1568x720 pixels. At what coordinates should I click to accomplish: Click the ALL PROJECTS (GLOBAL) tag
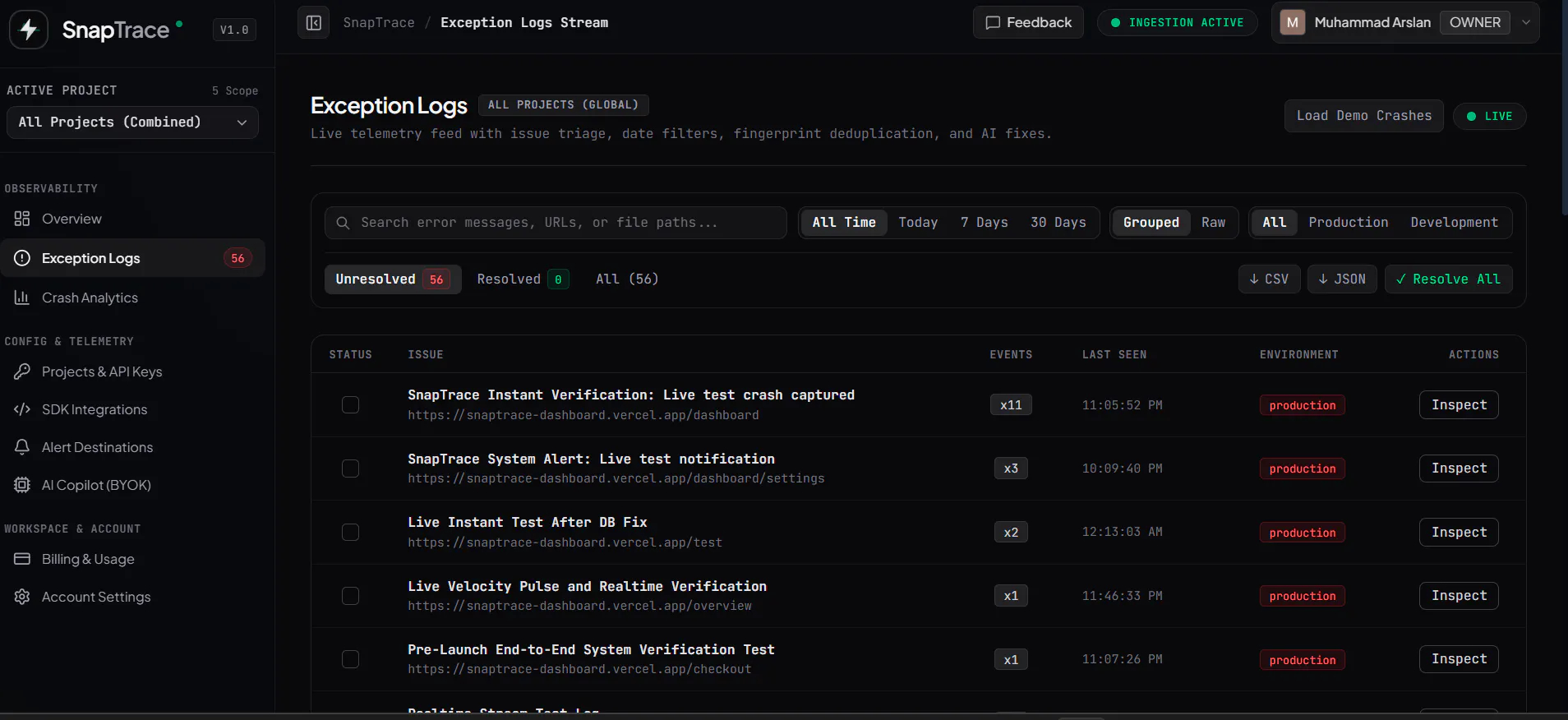point(564,105)
